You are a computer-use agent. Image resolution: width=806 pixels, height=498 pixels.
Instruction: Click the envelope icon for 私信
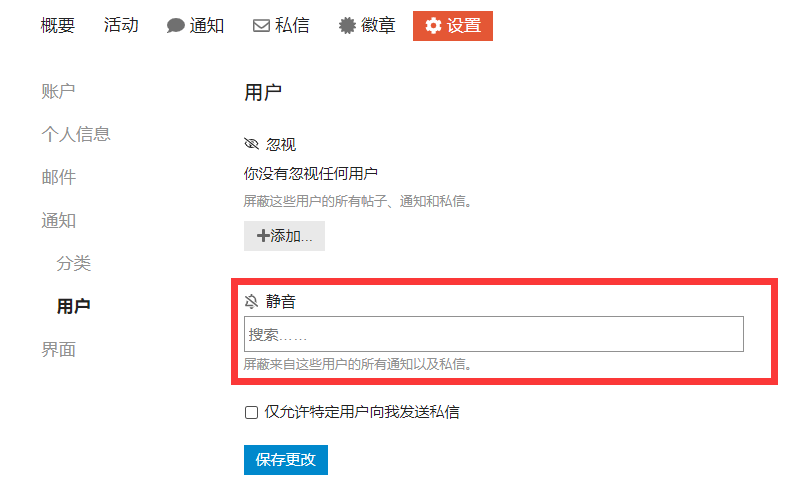pyautogui.click(x=261, y=26)
